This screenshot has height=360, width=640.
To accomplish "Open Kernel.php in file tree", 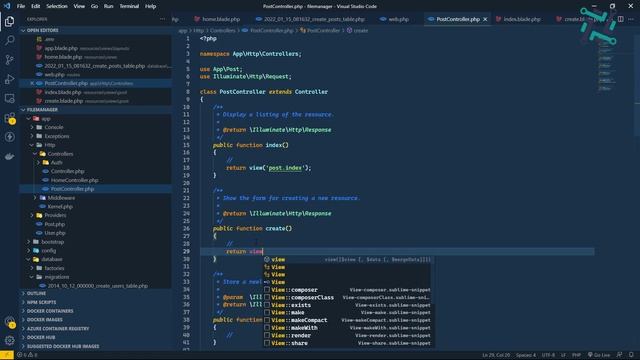I will click(60, 207).
